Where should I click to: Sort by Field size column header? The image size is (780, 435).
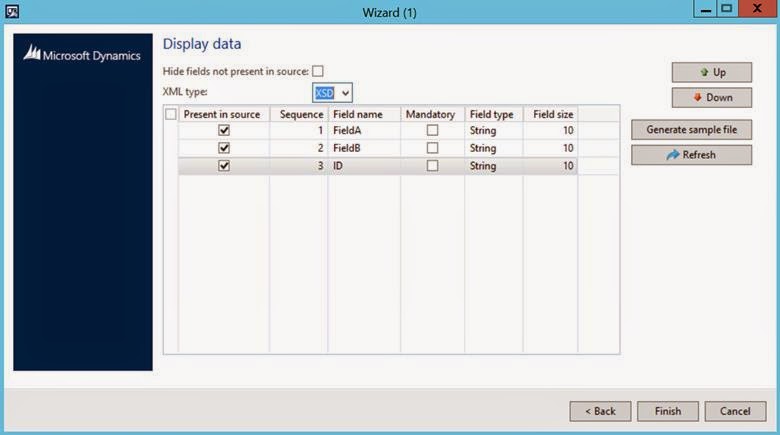(x=550, y=114)
